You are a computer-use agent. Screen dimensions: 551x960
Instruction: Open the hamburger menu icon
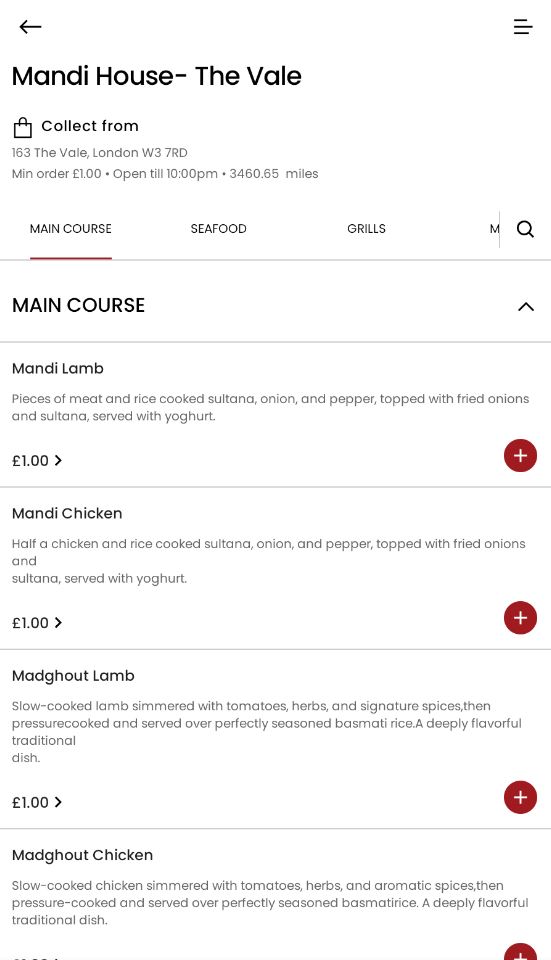[x=523, y=27]
